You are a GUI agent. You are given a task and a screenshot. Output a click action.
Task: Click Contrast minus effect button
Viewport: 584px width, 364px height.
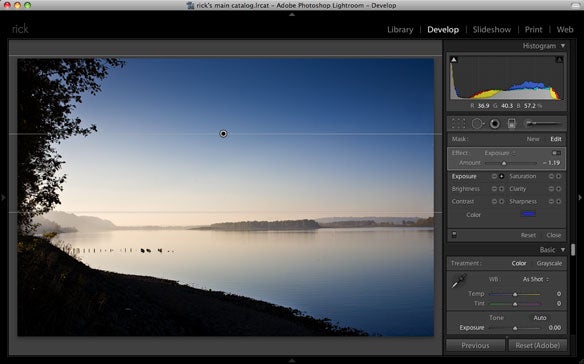494,202
